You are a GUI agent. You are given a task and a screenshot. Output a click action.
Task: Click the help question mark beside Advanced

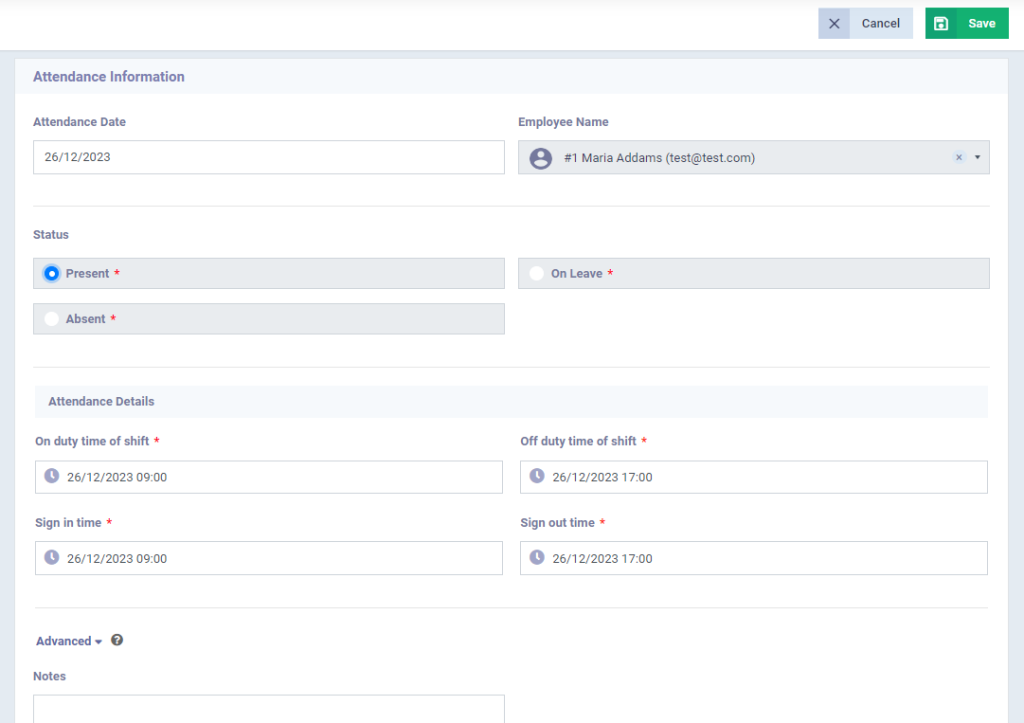[x=117, y=640]
